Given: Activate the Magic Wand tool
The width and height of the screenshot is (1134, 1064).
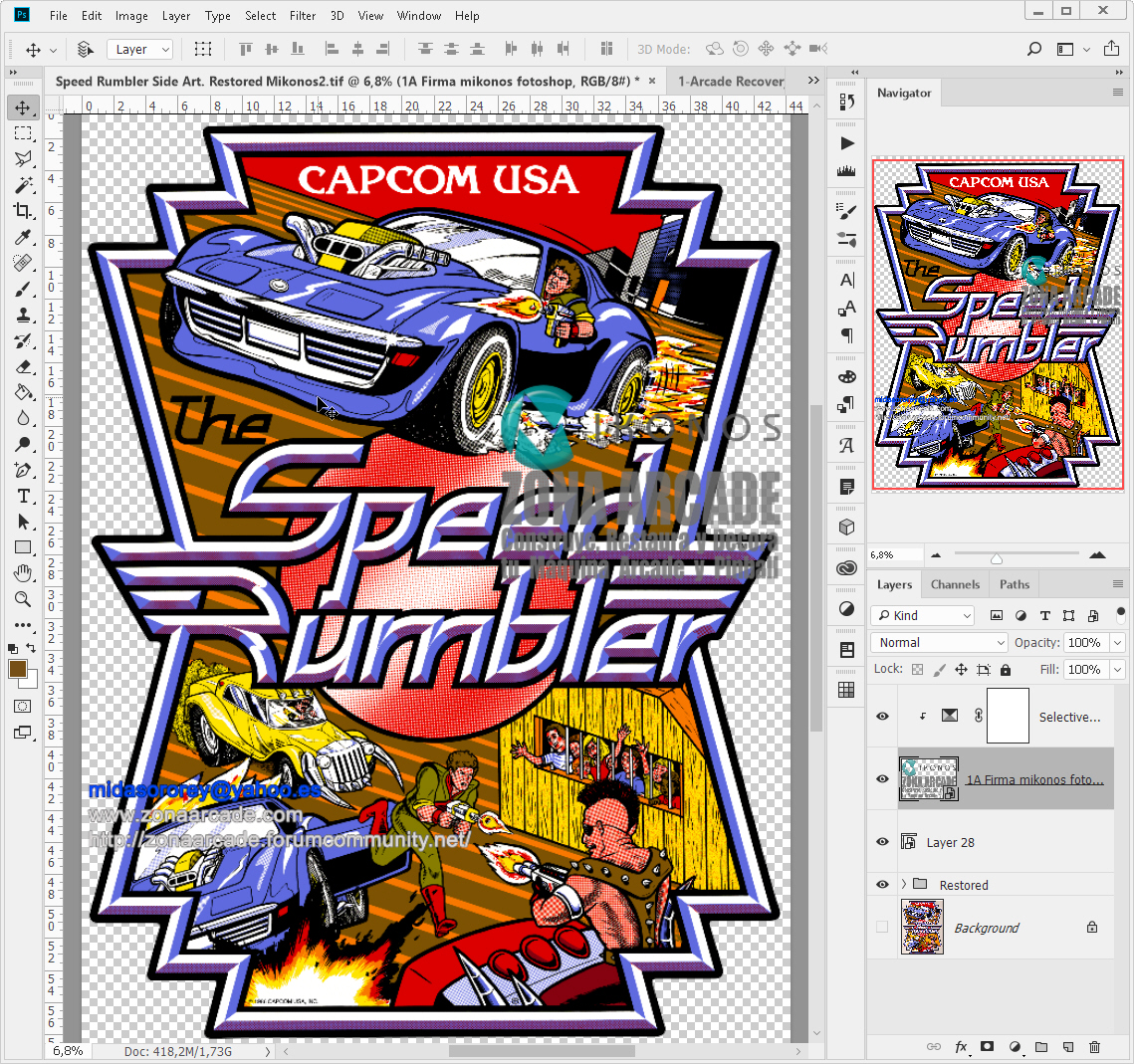Looking at the screenshot, I should click(x=23, y=185).
